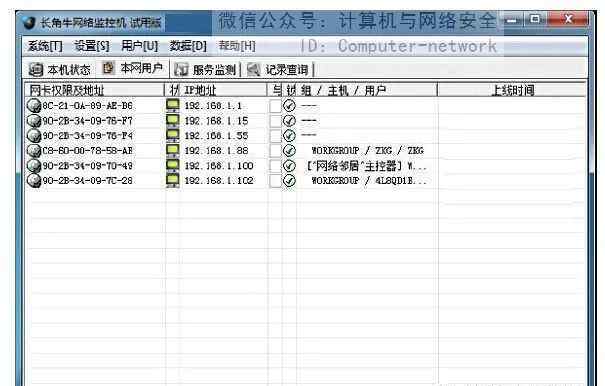This screenshot has width=605, height=386.
Task: Click the 记录查询 magnifier icon
Action: [x=253, y=69]
